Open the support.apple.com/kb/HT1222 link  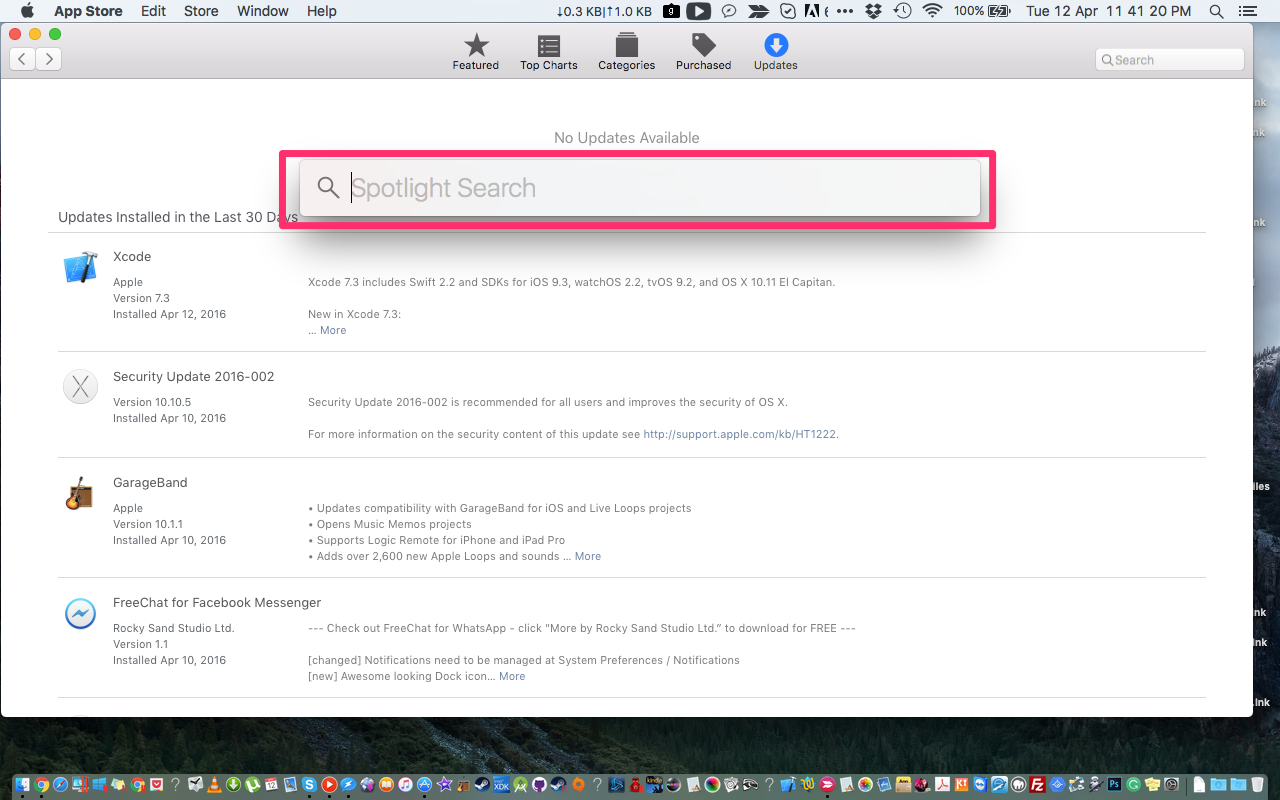(x=740, y=434)
